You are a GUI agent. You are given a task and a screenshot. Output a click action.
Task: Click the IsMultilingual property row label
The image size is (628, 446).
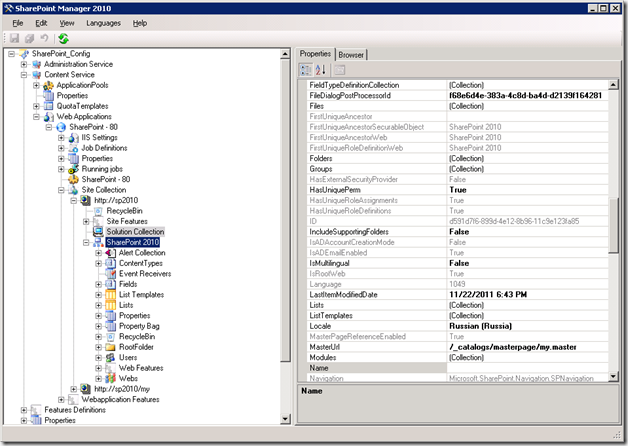tap(329, 263)
